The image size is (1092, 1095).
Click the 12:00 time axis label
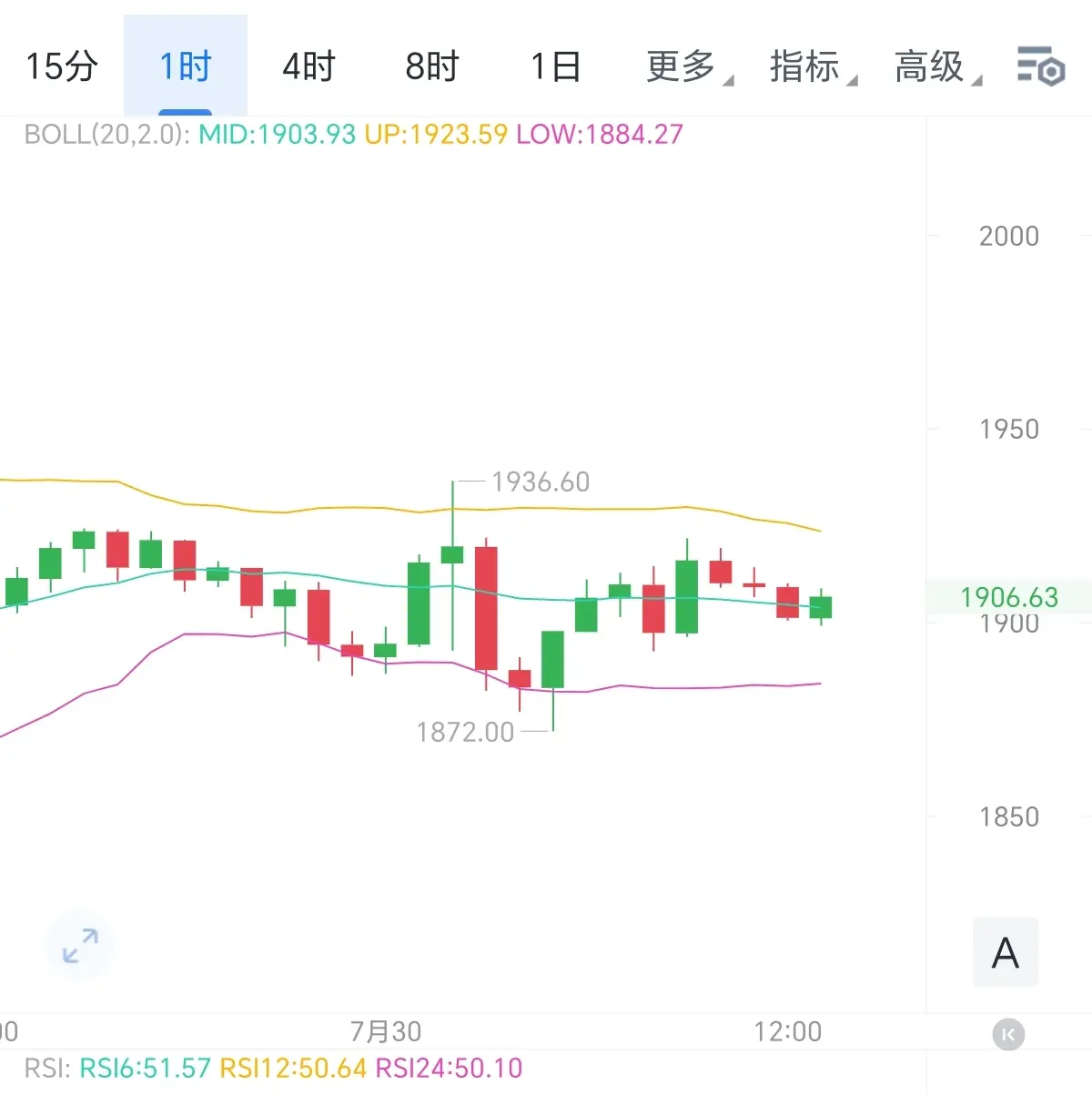(788, 1031)
